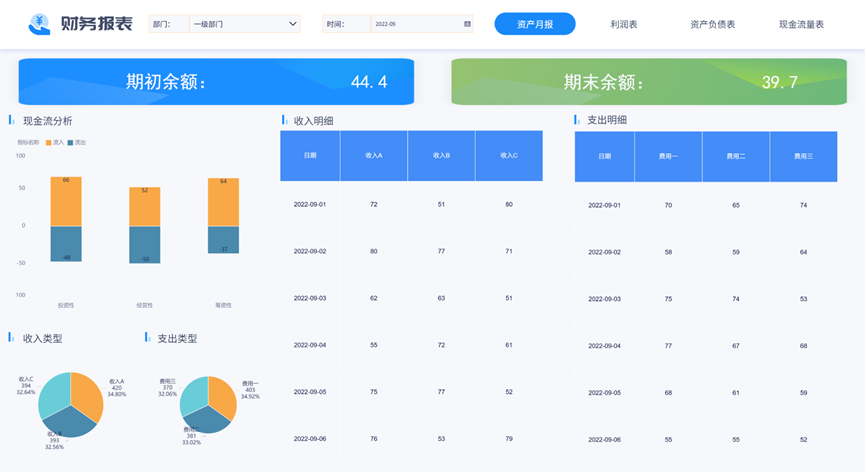Click 费用一 value 70 for 2022-09-01

point(669,205)
